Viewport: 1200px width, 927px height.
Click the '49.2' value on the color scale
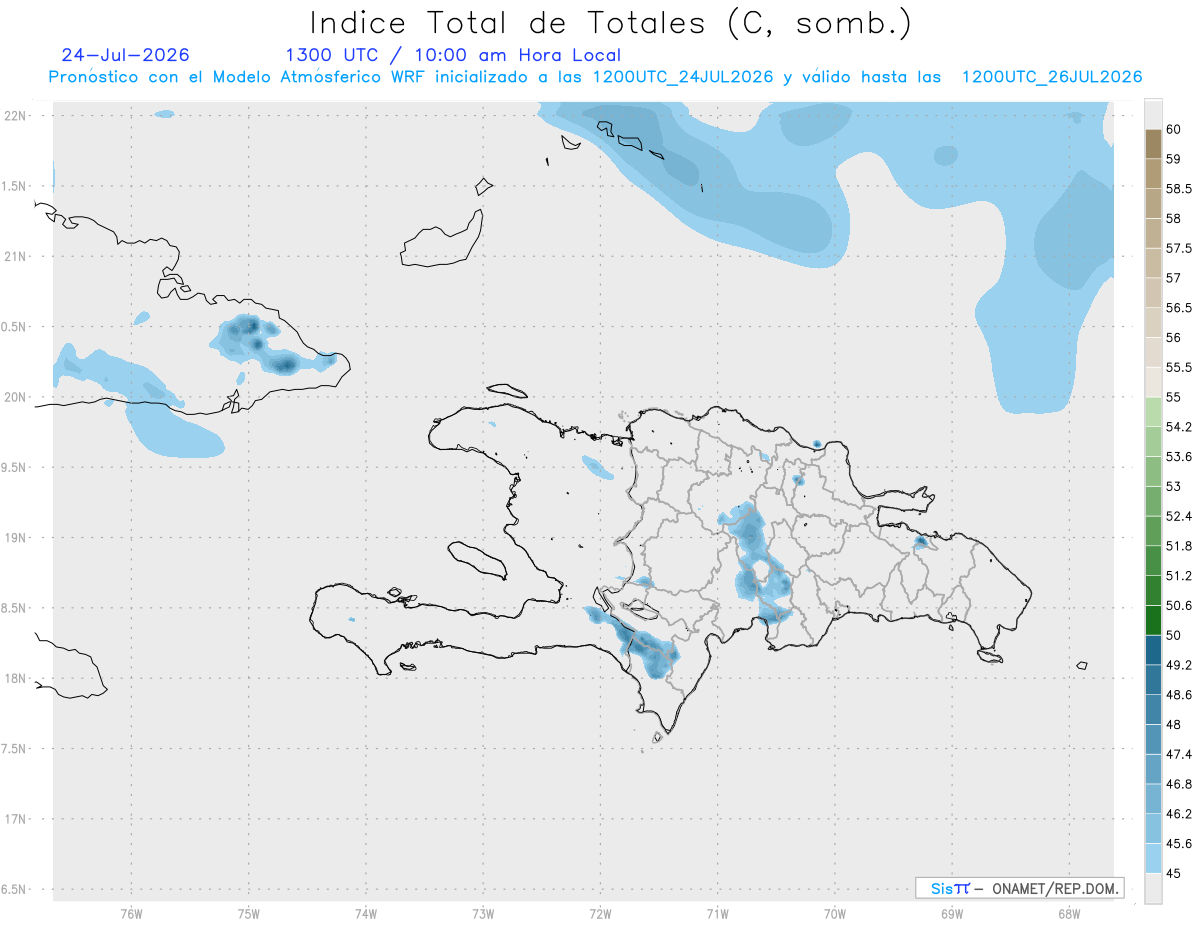1179,665
